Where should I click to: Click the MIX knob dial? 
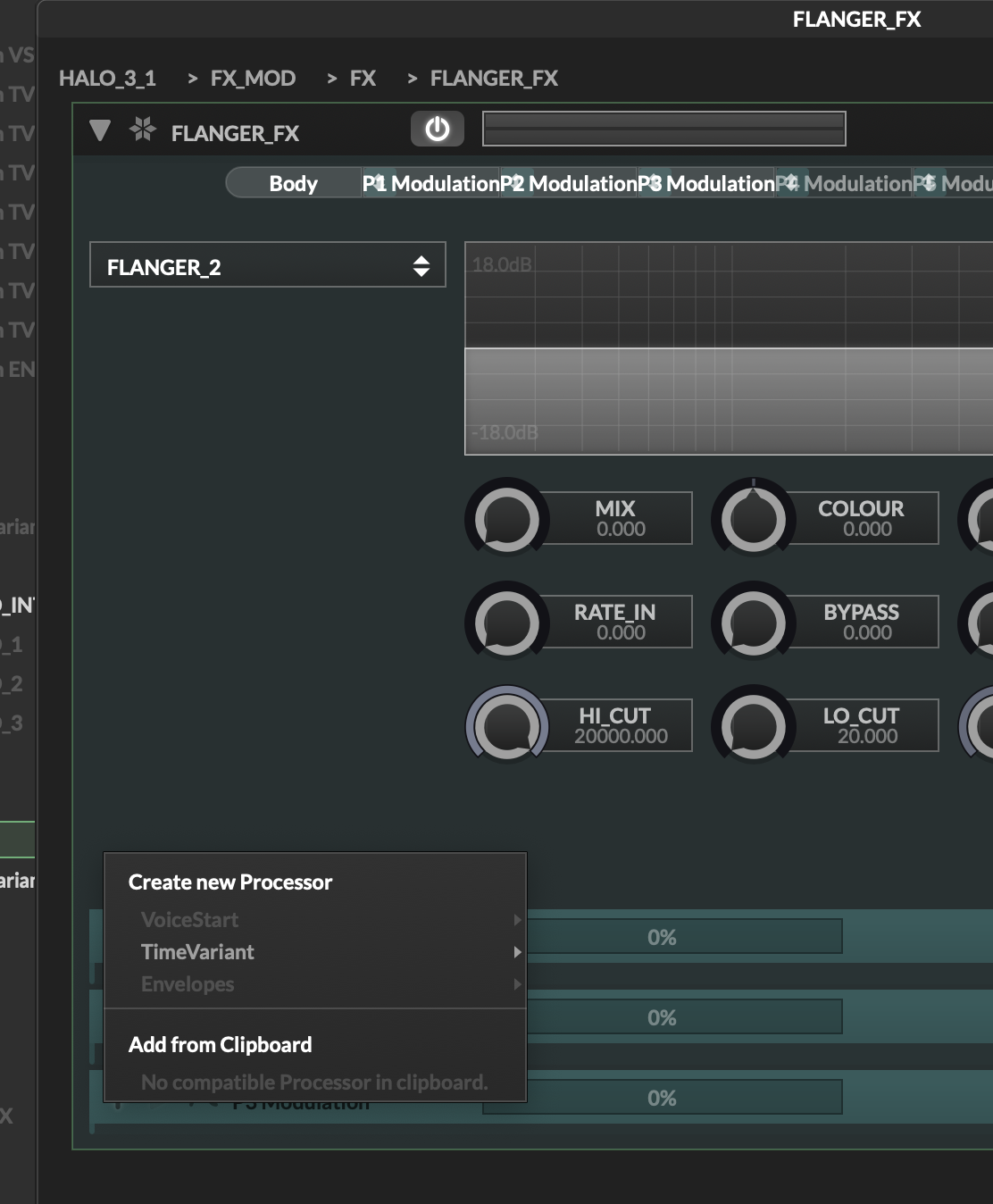pos(507,519)
